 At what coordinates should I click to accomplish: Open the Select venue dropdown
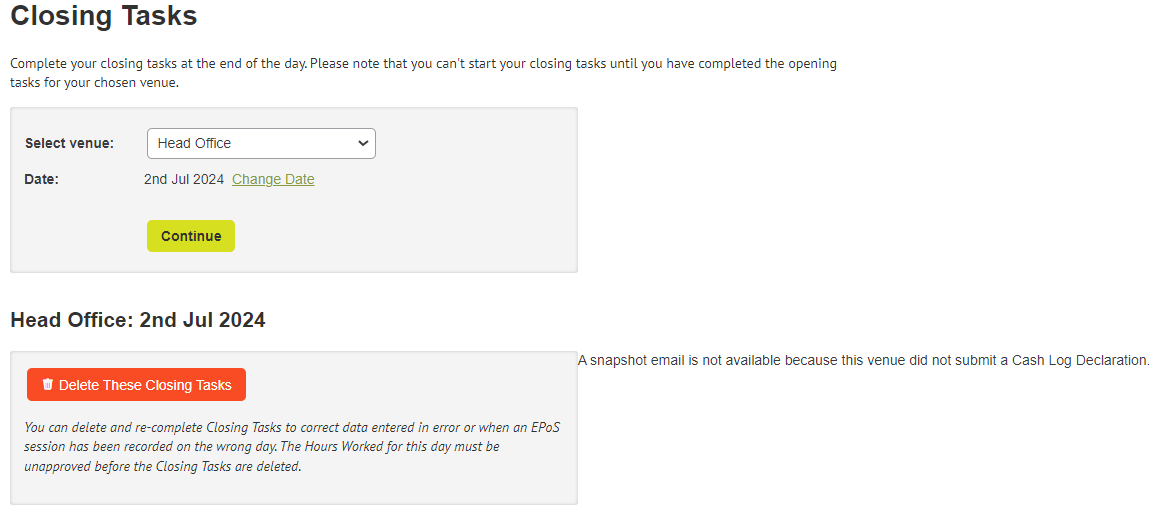click(261, 143)
